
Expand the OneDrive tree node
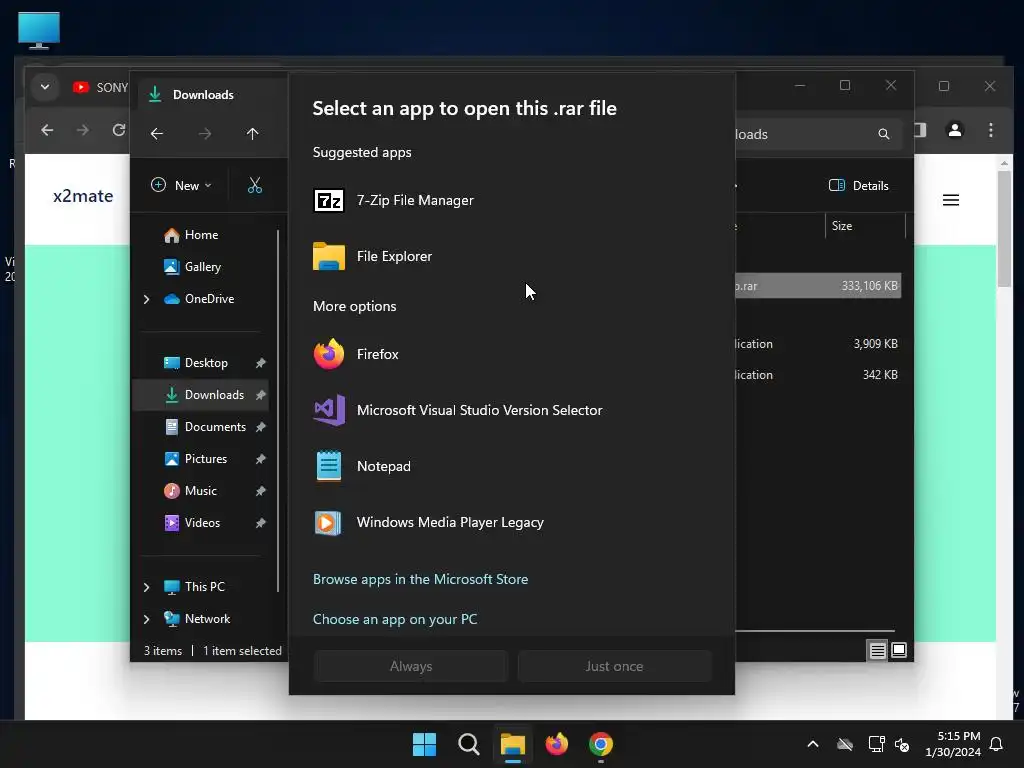[146, 299]
